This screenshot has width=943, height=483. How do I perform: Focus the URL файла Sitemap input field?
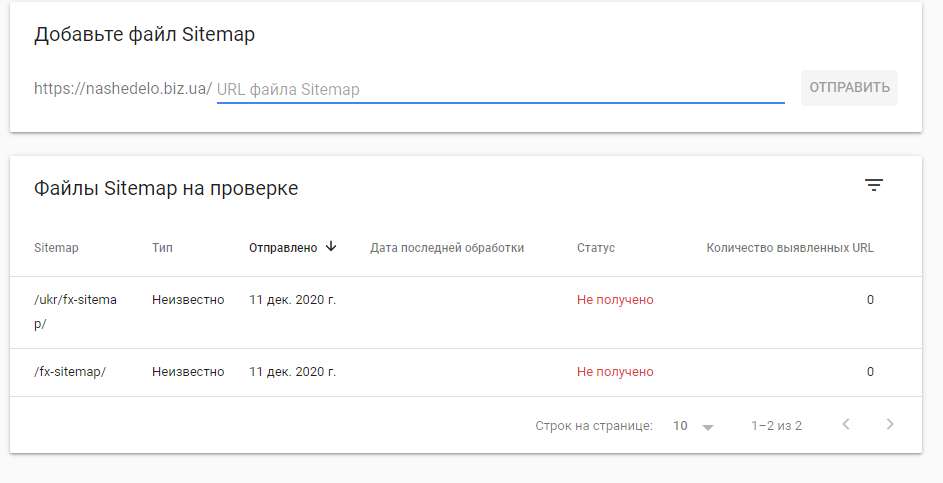click(500, 90)
